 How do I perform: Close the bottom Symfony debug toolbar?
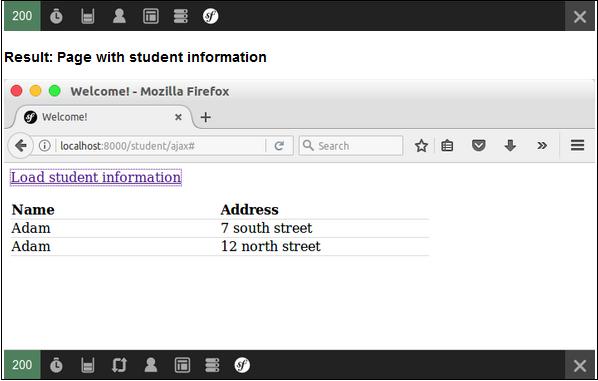tap(580, 366)
